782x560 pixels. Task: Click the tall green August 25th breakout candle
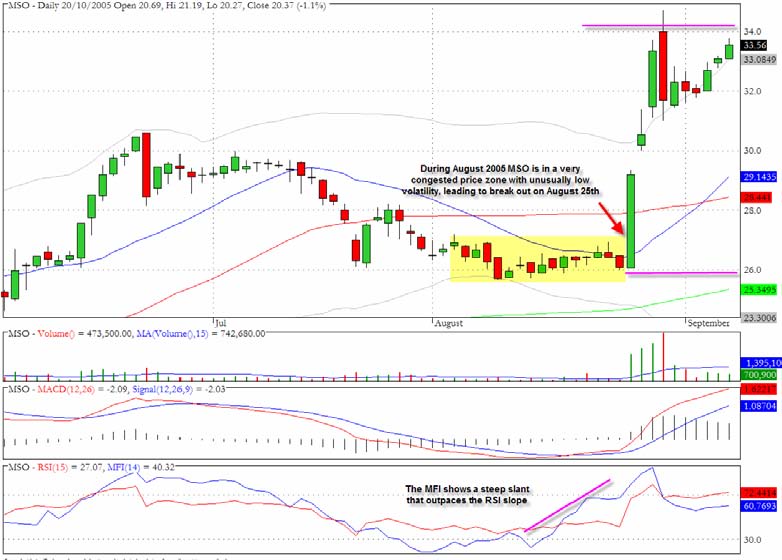coord(631,220)
